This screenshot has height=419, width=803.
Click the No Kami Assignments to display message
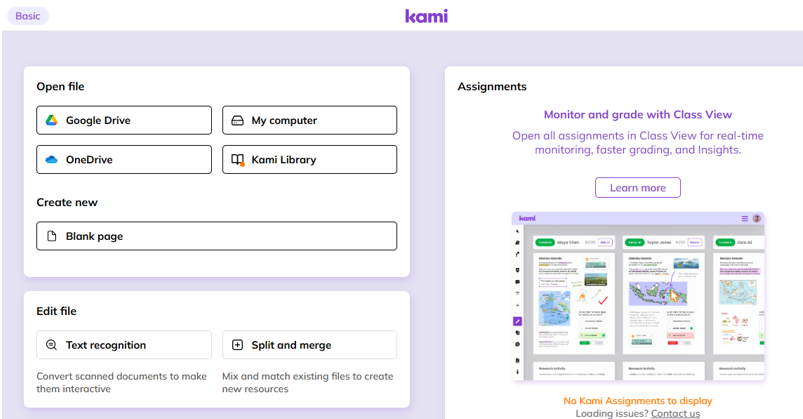(x=638, y=401)
